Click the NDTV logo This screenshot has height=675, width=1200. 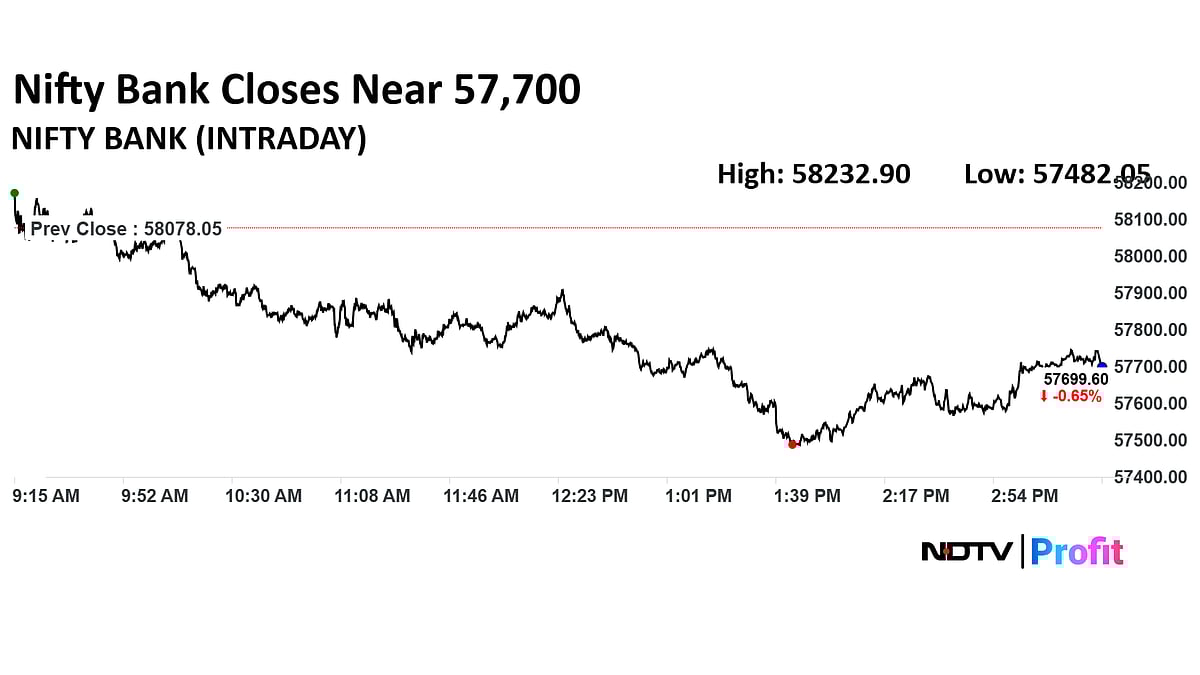pos(966,551)
